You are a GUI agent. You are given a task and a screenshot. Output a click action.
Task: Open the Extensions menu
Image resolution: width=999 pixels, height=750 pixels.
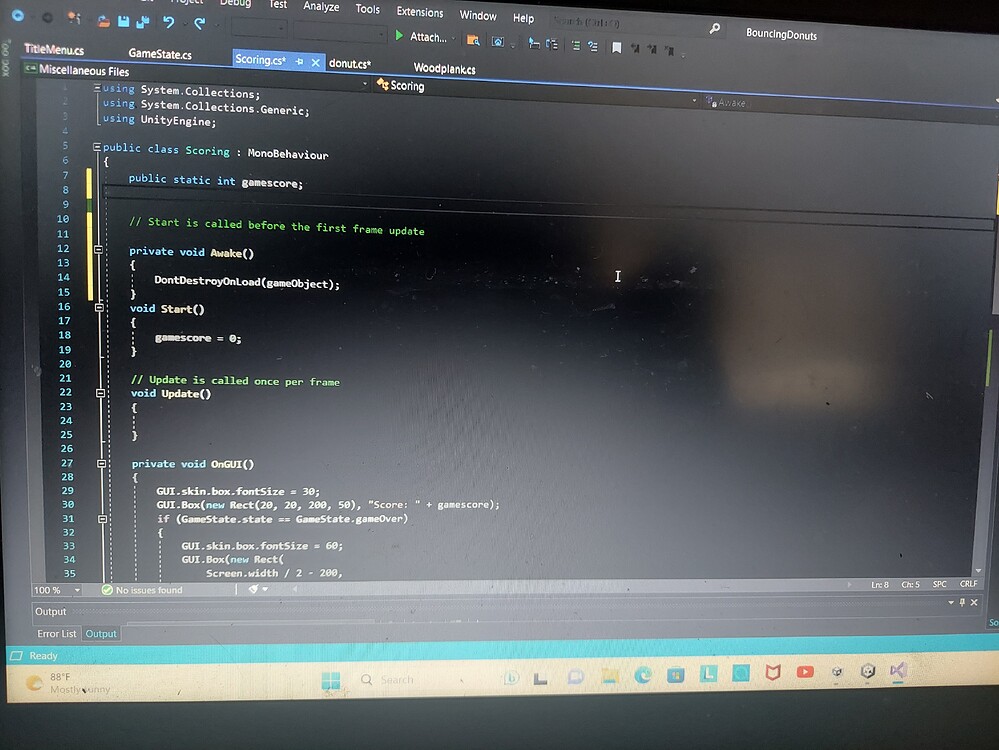pos(419,12)
